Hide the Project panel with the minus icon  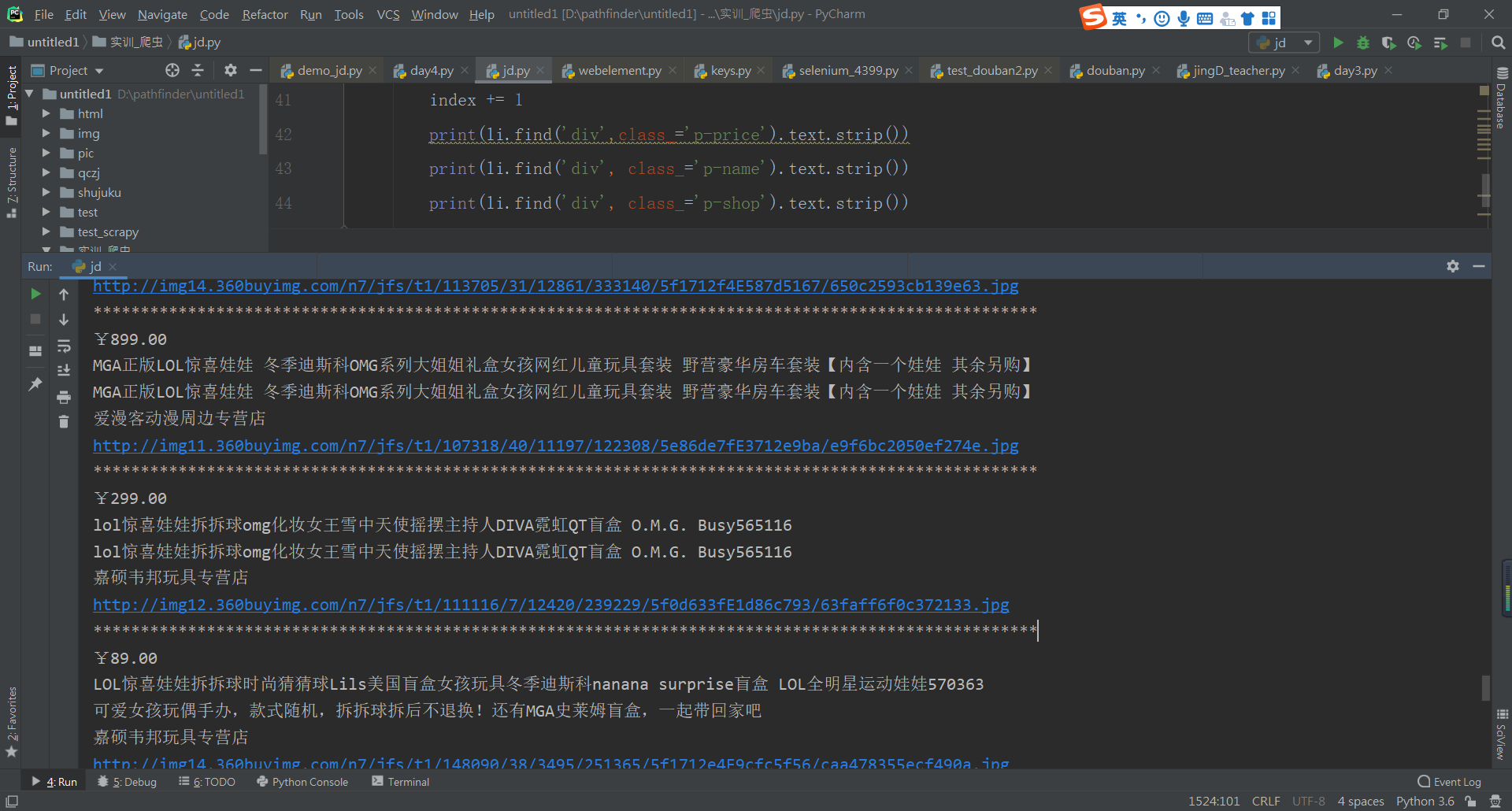click(255, 70)
